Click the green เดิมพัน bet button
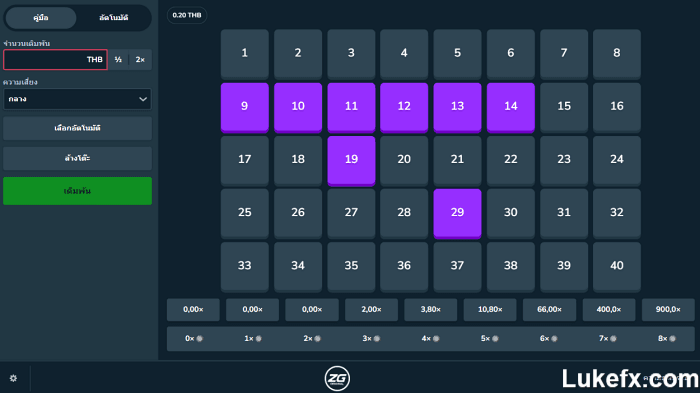 (77, 191)
